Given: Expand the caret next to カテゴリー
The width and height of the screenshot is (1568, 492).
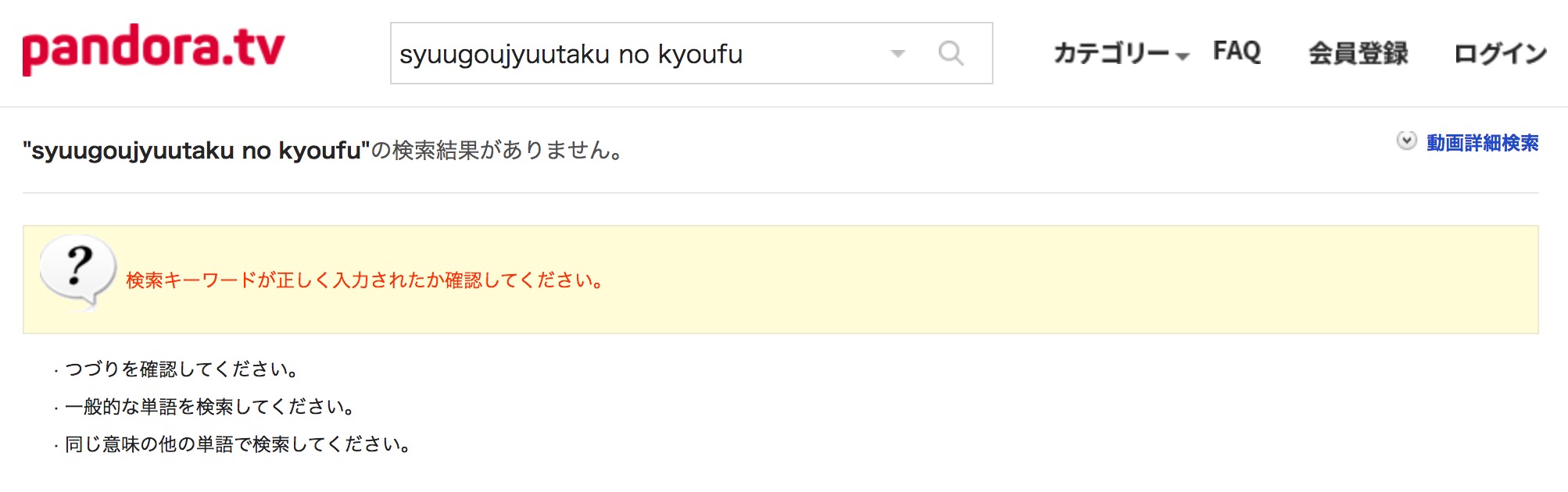Looking at the screenshot, I should (1182, 56).
